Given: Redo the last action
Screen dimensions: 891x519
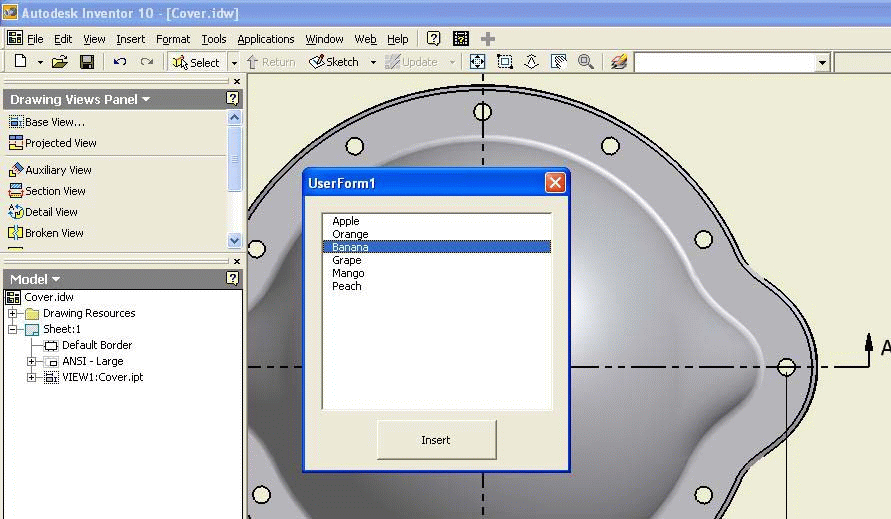Looking at the screenshot, I should pos(147,61).
